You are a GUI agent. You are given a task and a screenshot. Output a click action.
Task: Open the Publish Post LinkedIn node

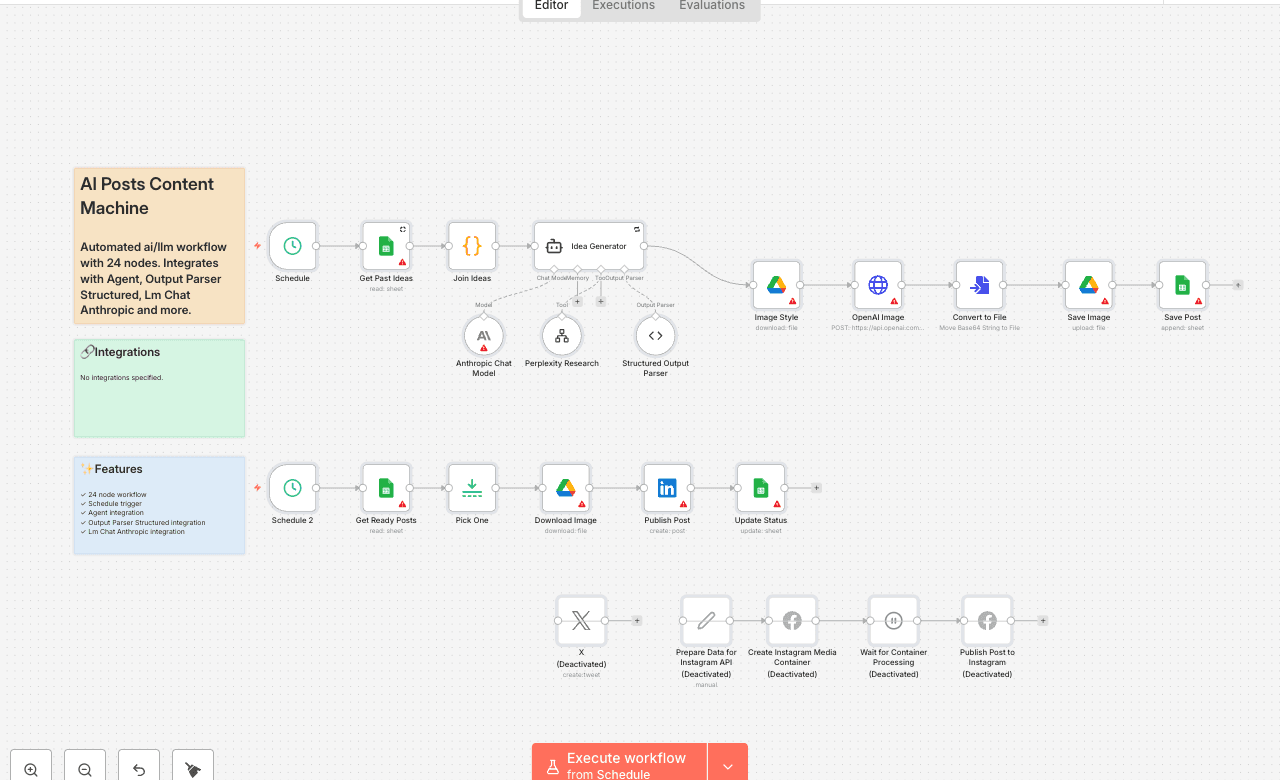pos(667,488)
